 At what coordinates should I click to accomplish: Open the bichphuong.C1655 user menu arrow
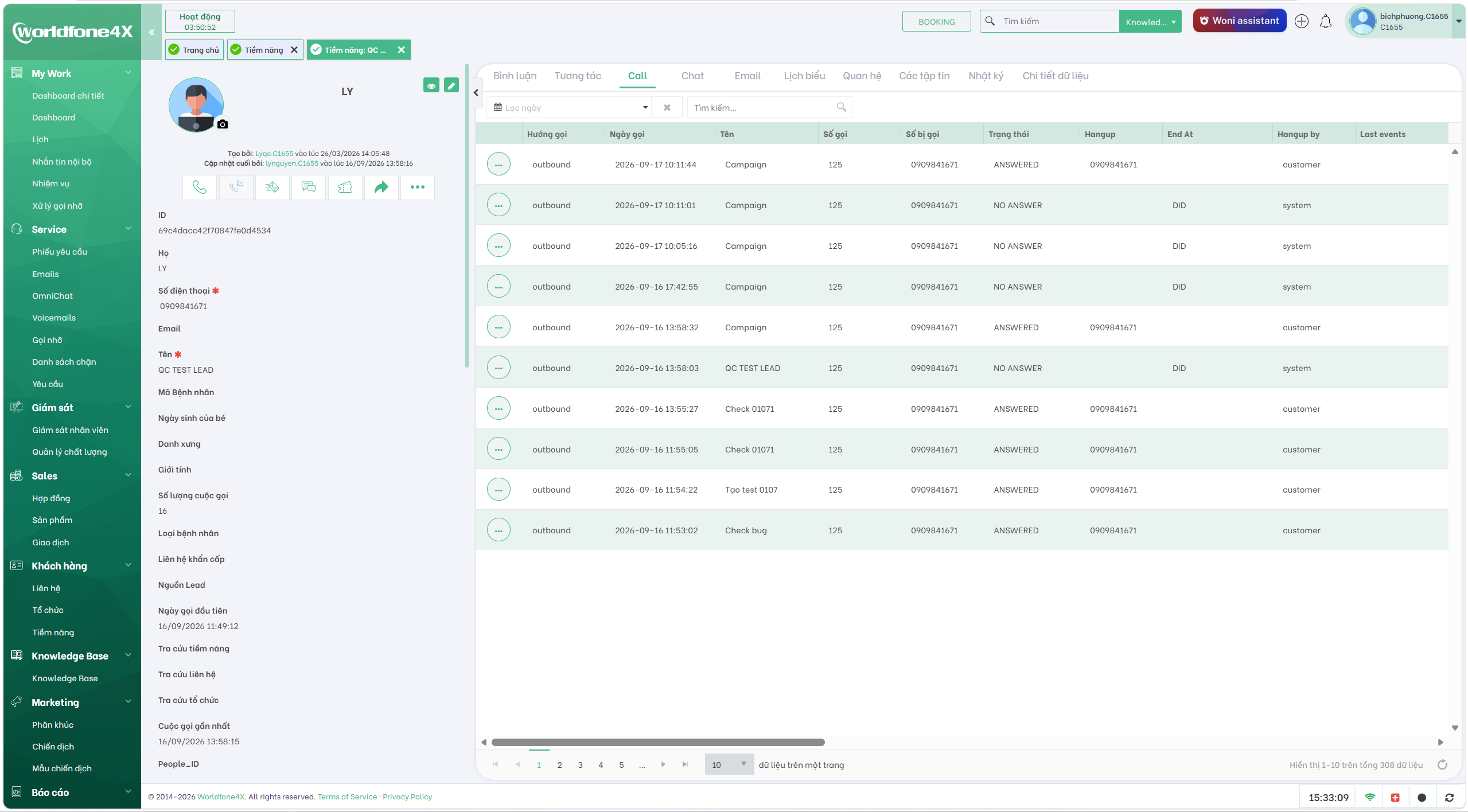(1459, 22)
